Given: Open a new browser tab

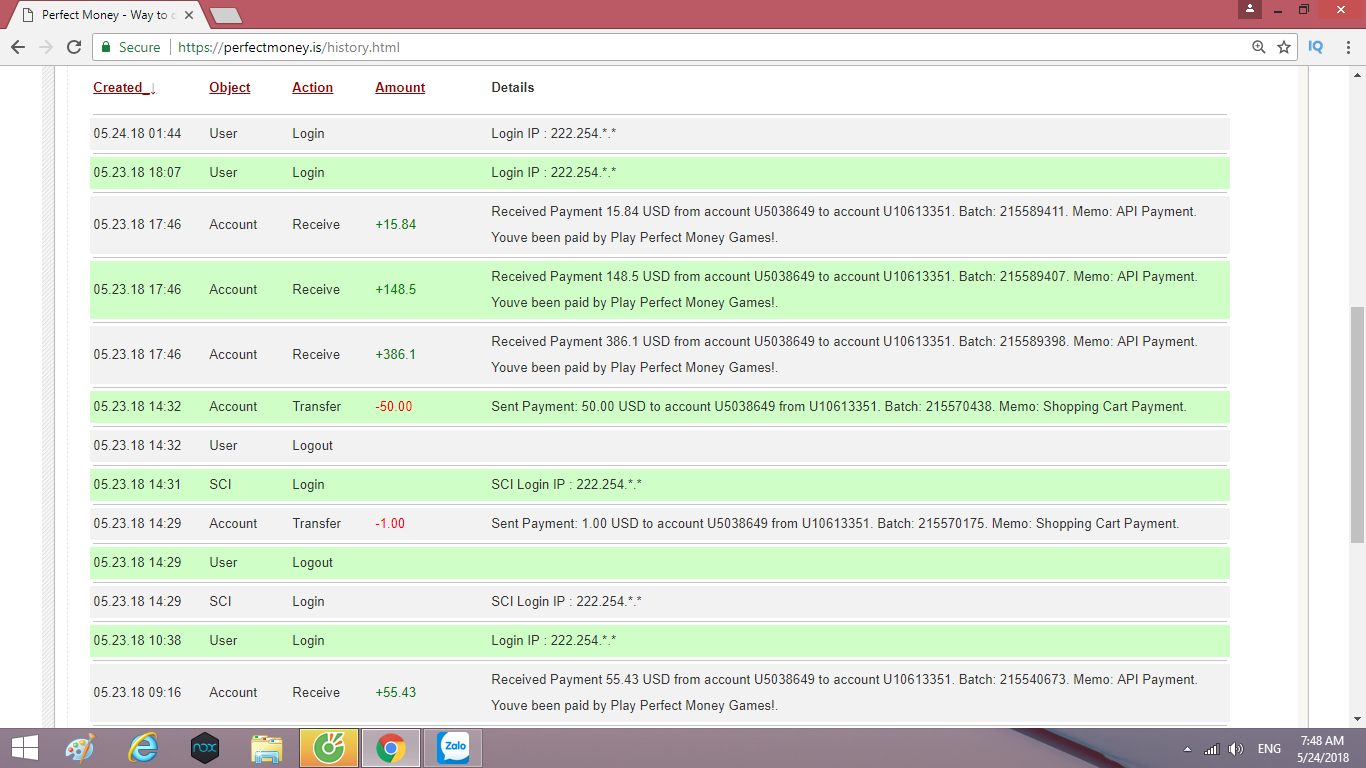Looking at the screenshot, I should click(x=226, y=16).
